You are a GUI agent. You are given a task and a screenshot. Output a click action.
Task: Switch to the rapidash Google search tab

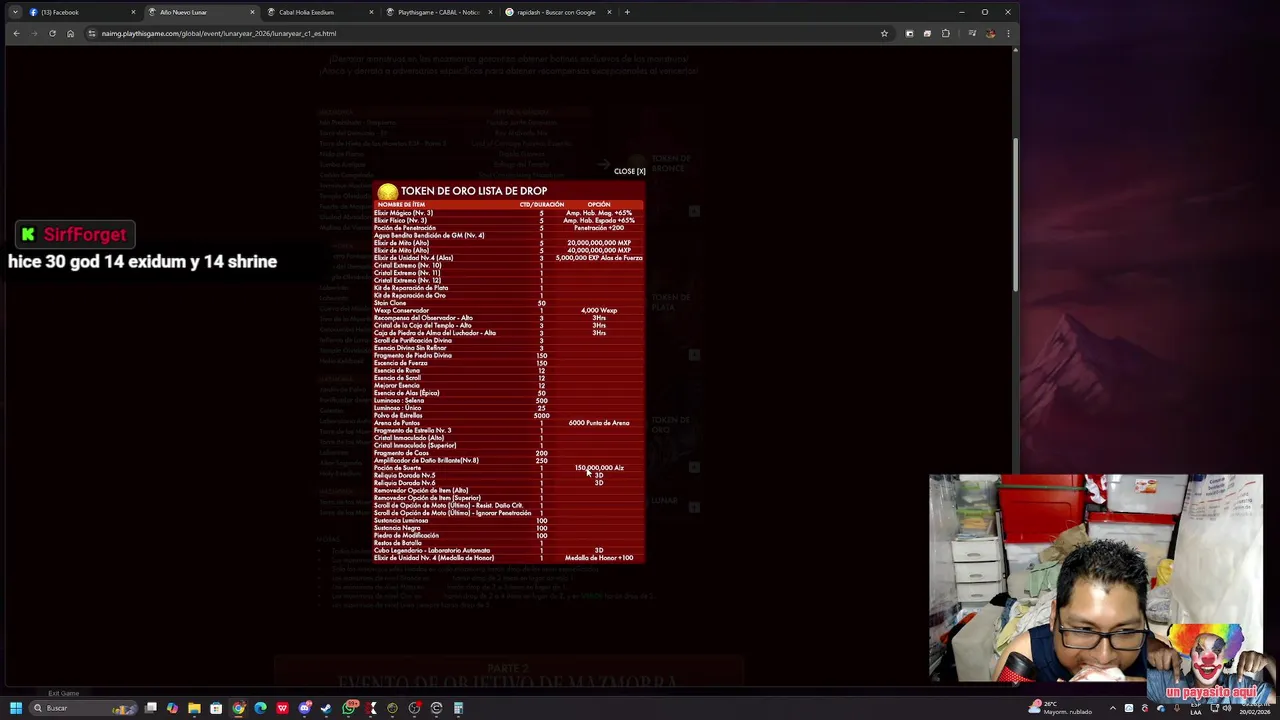point(557,12)
